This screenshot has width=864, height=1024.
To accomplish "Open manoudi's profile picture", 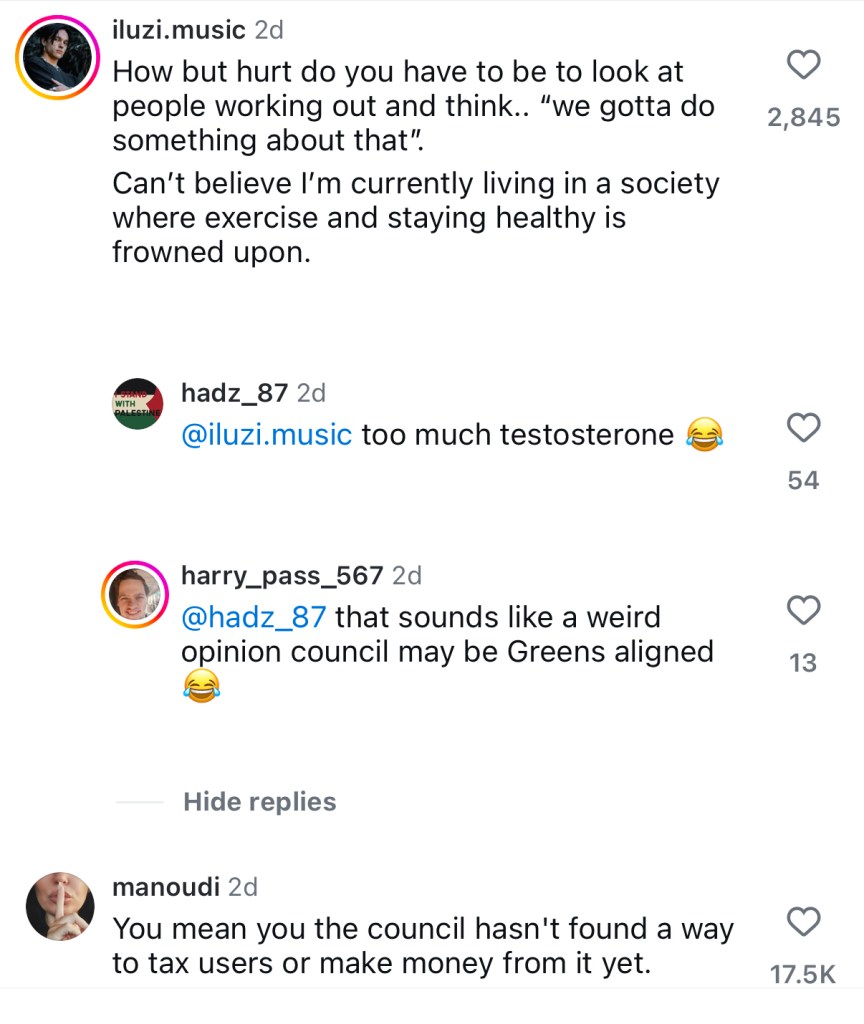I will click(60, 906).
